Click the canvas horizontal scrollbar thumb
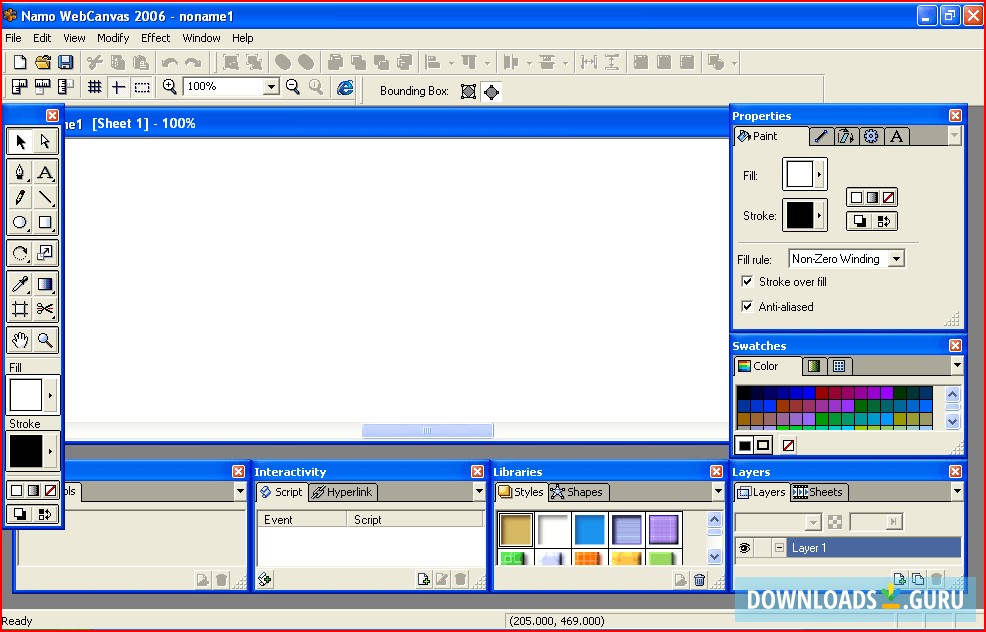 [x=428, y=430]
